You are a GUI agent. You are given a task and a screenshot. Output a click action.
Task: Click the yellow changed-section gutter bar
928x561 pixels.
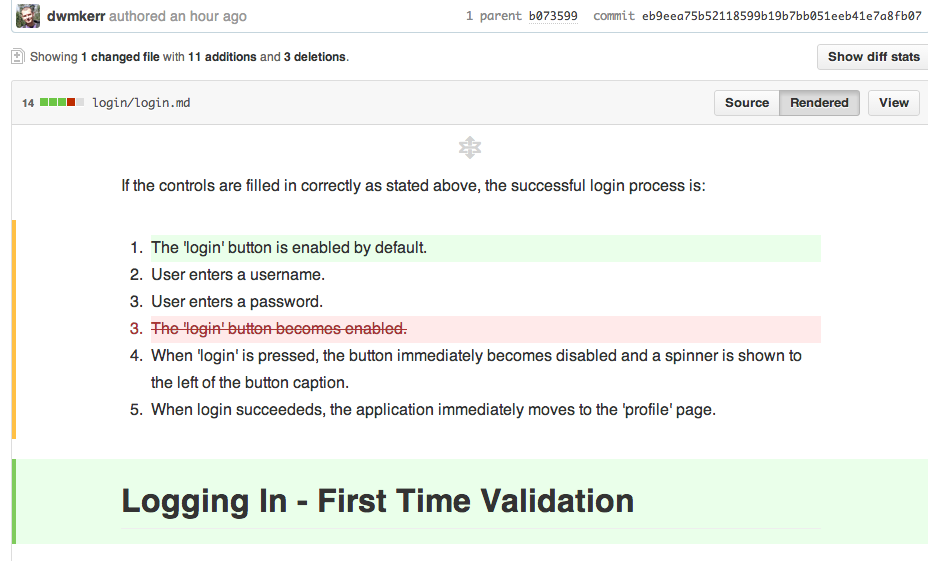14,329
